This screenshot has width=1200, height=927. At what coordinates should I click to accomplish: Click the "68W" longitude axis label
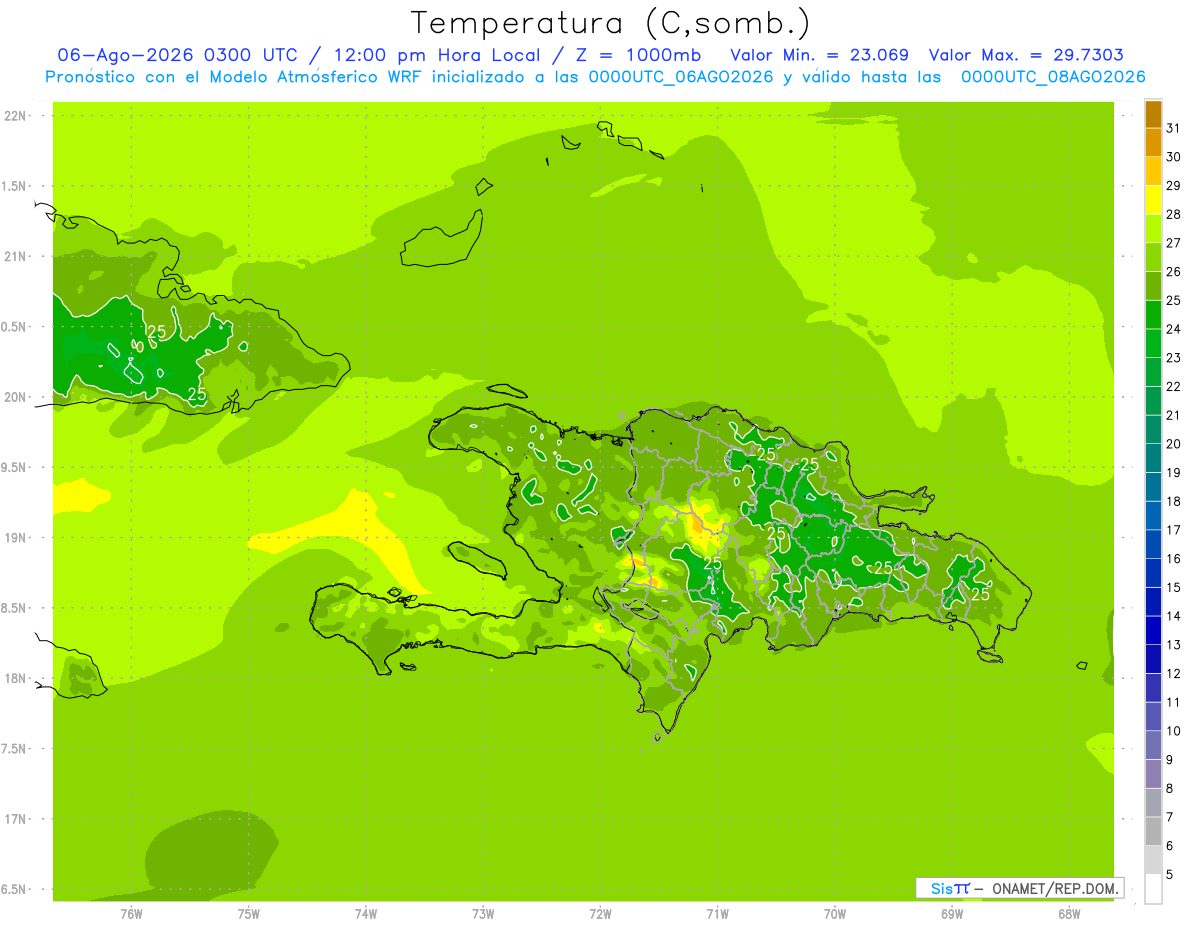(x=1069, y=914)
